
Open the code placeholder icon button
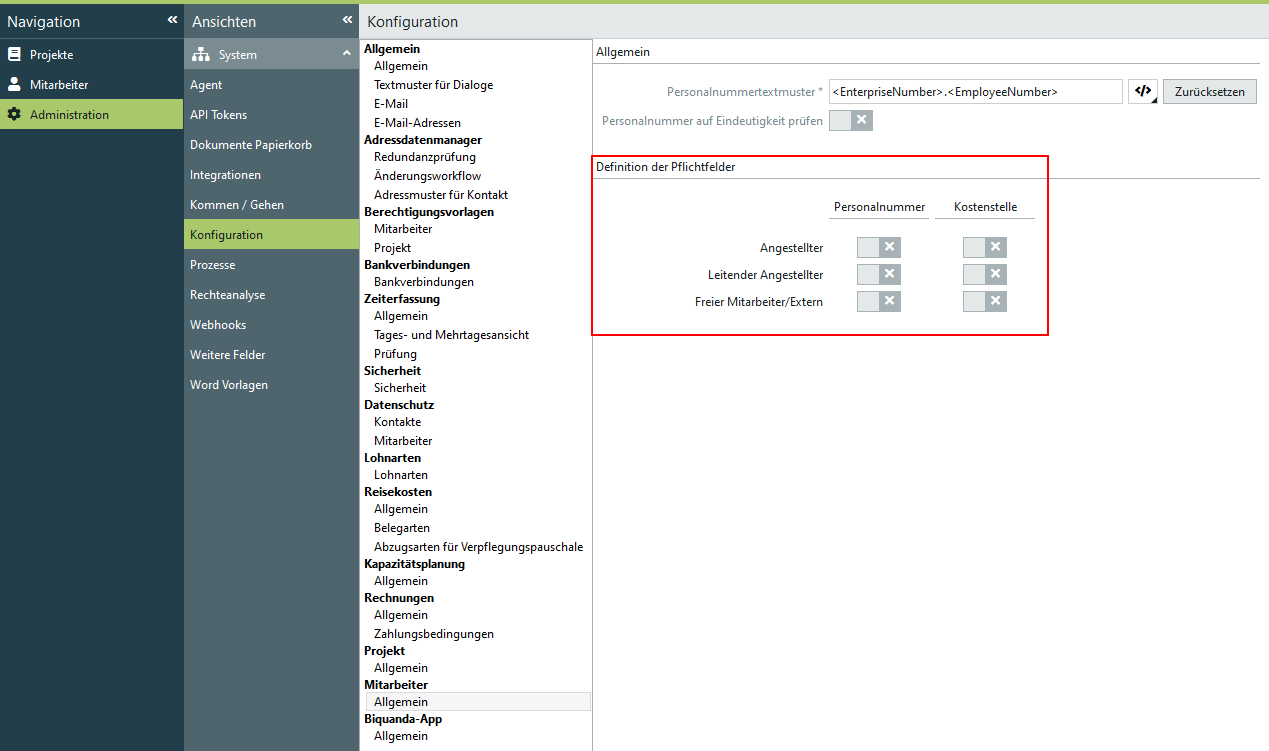[x=1142, y=92]
